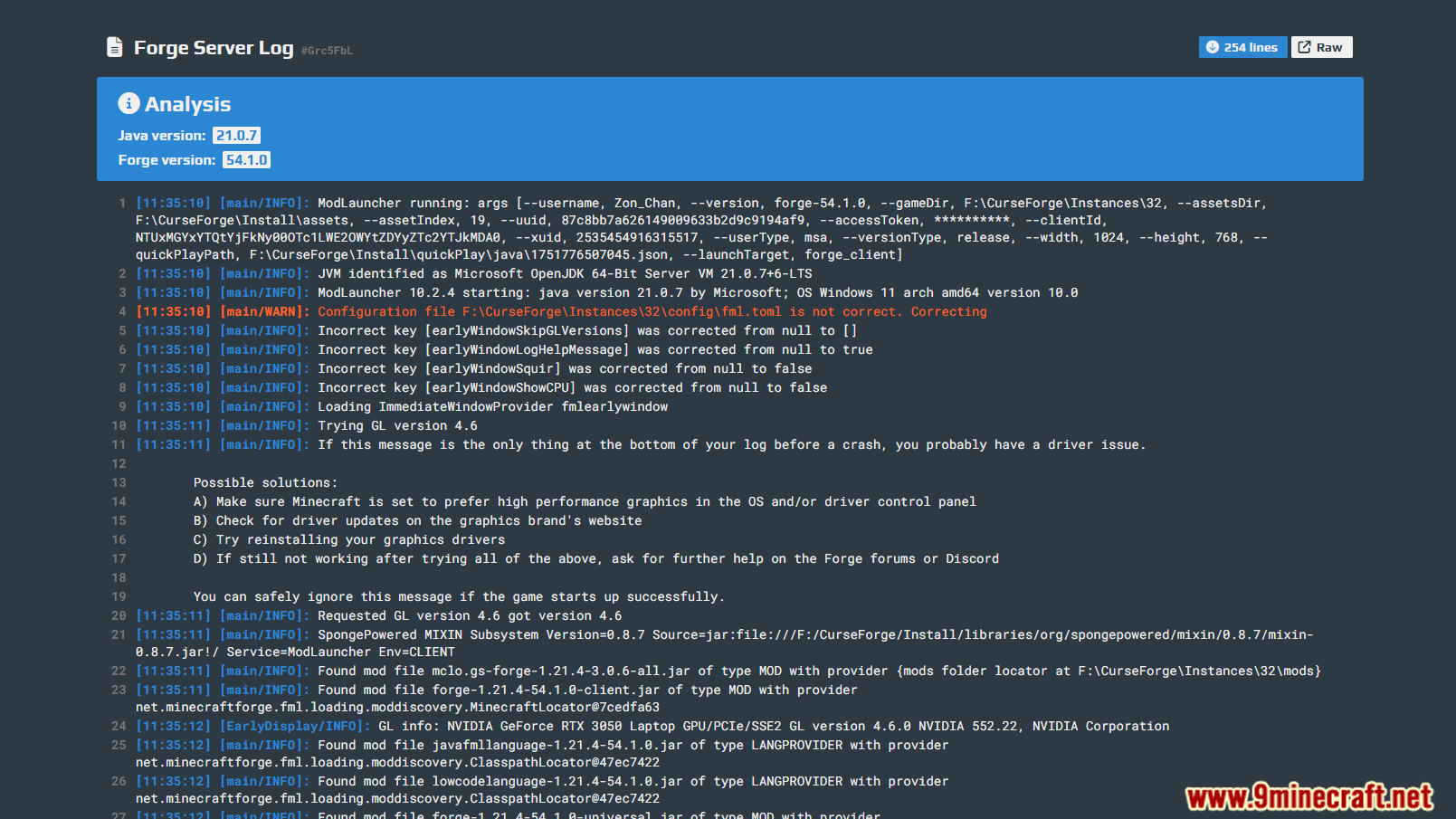1456x819 pixels.
Task: Click 'Incorrect key [earlyWindowShowCPU]' line
Action: point(573,388)
